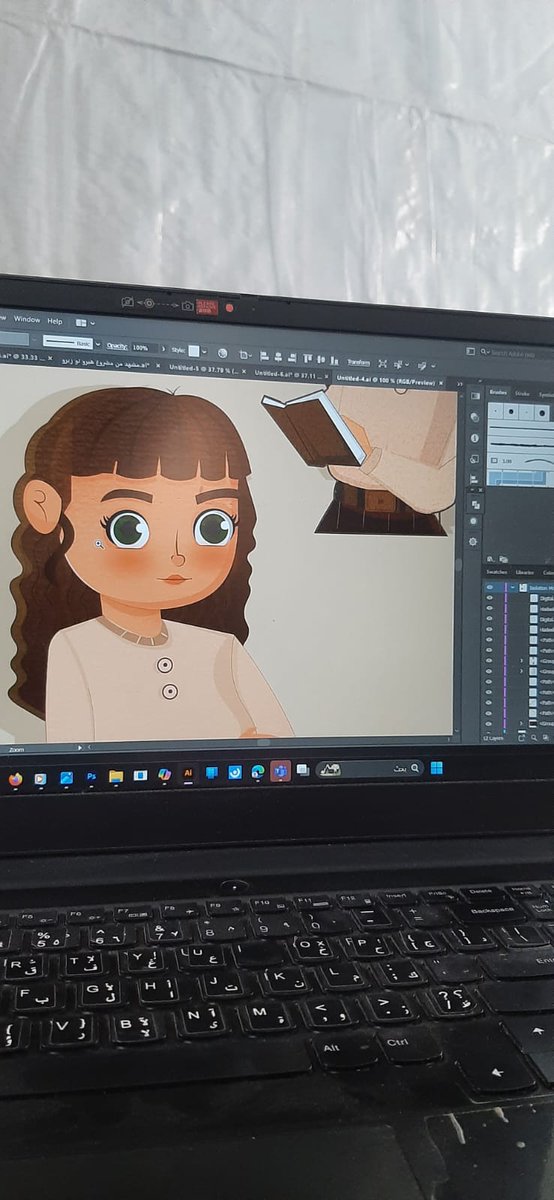The height and width of the screenshot is (1200, 554).
Task: Select the highlighted blue brush row in Brushes
Action: [x=517, y=478]
